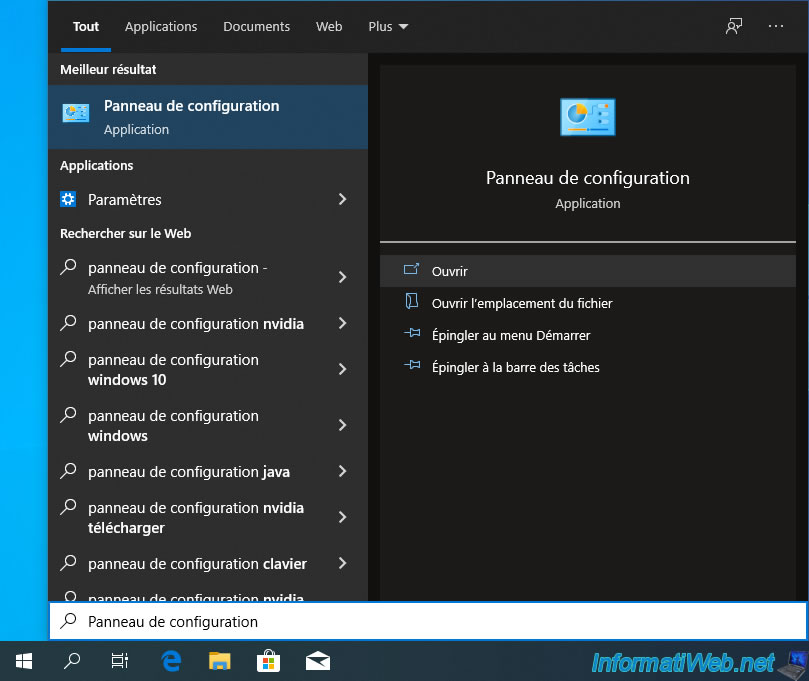Click pin icon beside Épingler au menu Démarrer
This screenshot has width=809, height=681.
click(412, 333)
